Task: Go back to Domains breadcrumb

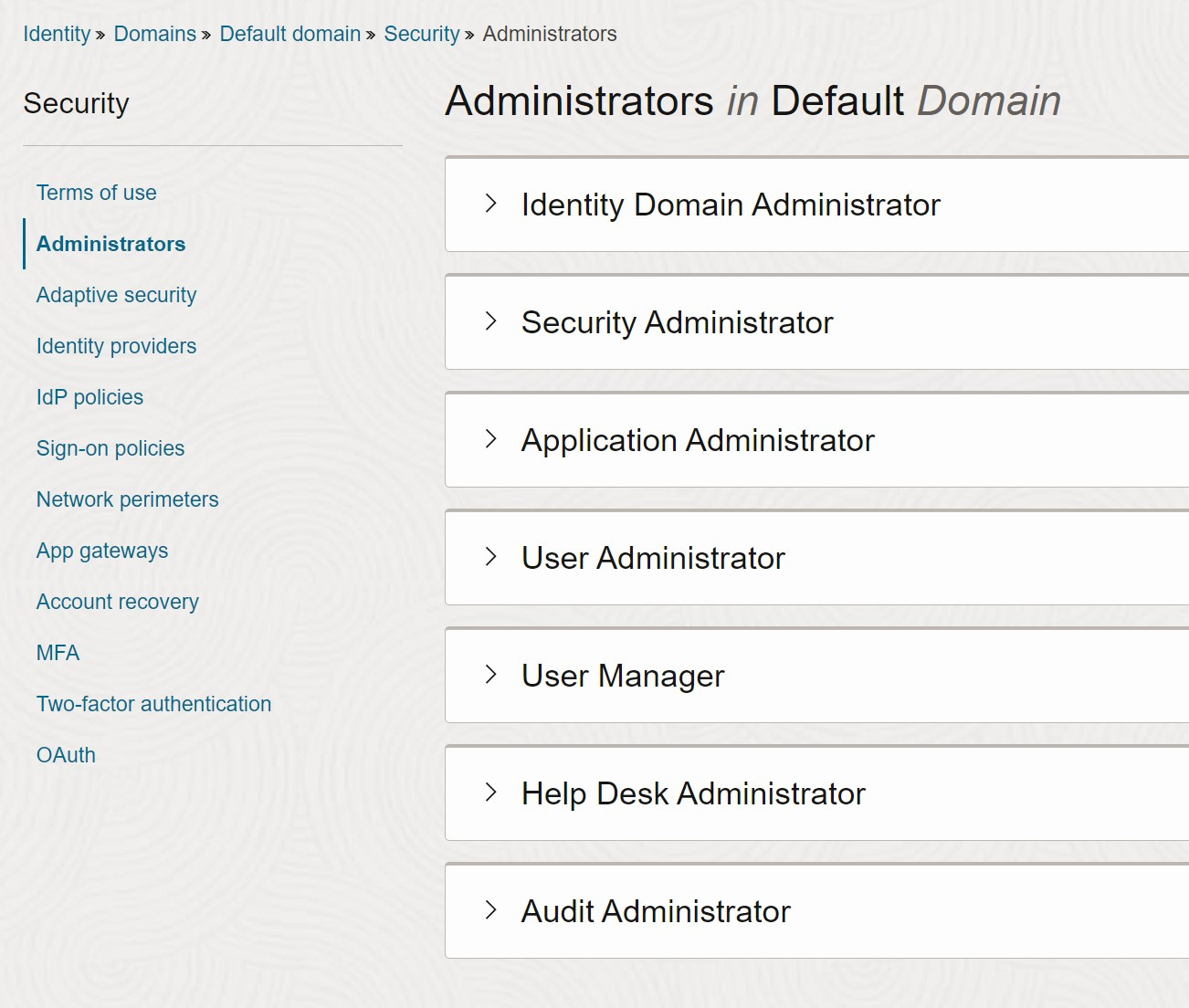Action: pos(155,34)
